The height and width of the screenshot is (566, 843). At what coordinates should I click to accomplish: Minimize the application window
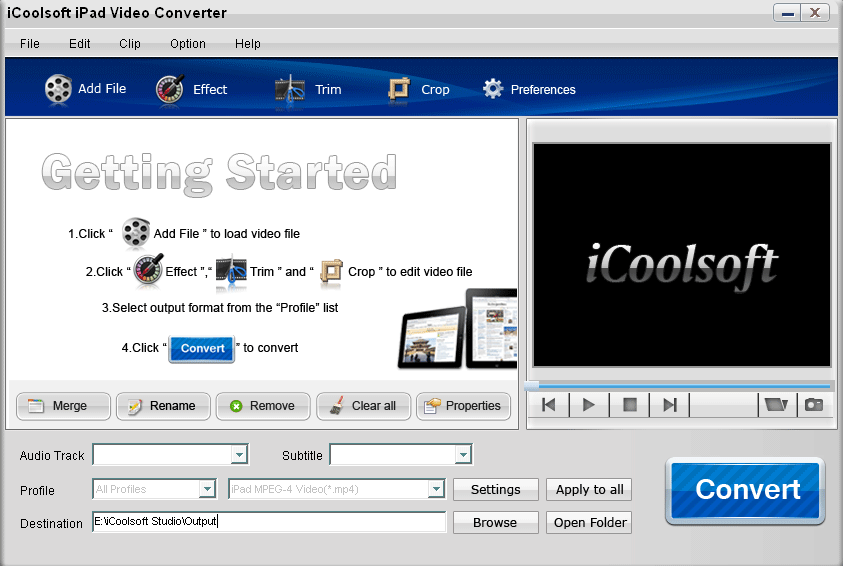788,12
